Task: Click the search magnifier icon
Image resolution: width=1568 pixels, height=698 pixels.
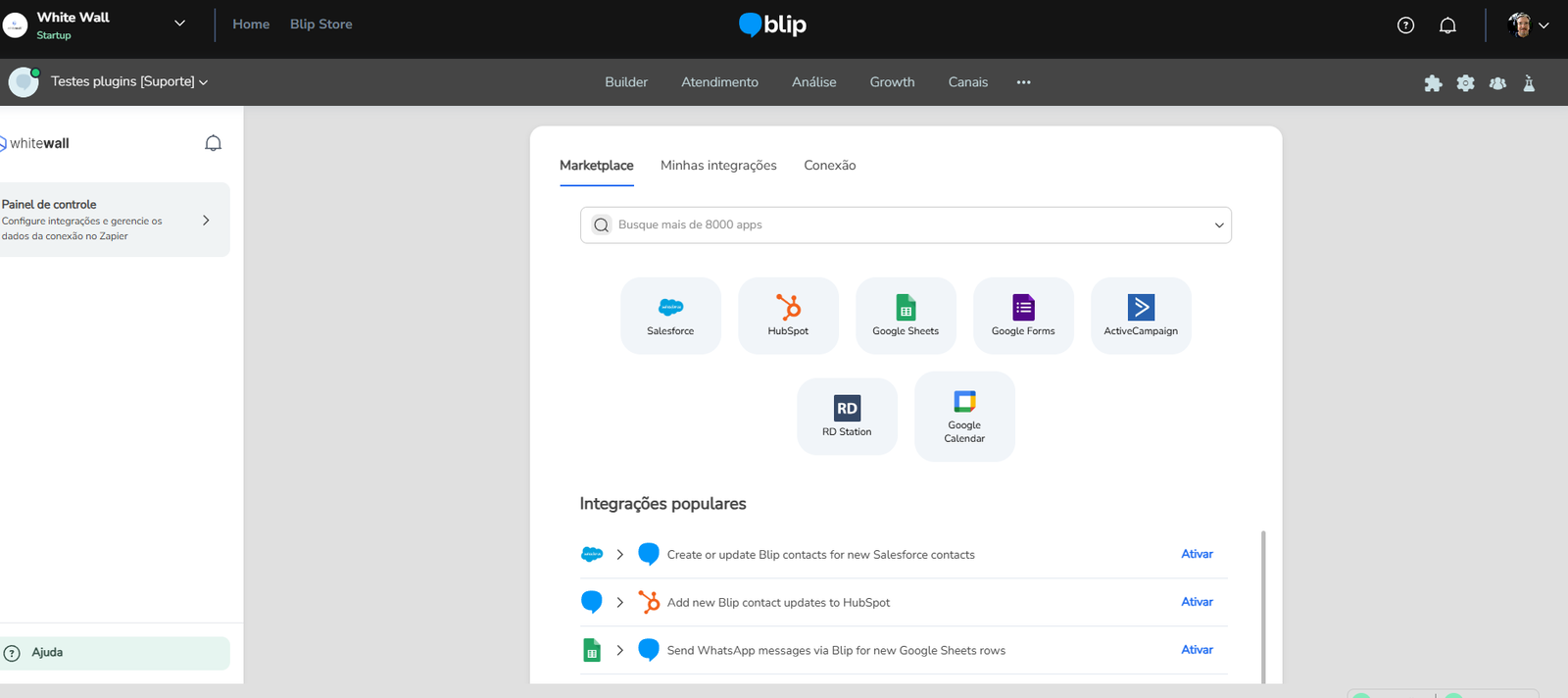Action: pyautogui.click(x=601, y=225)
